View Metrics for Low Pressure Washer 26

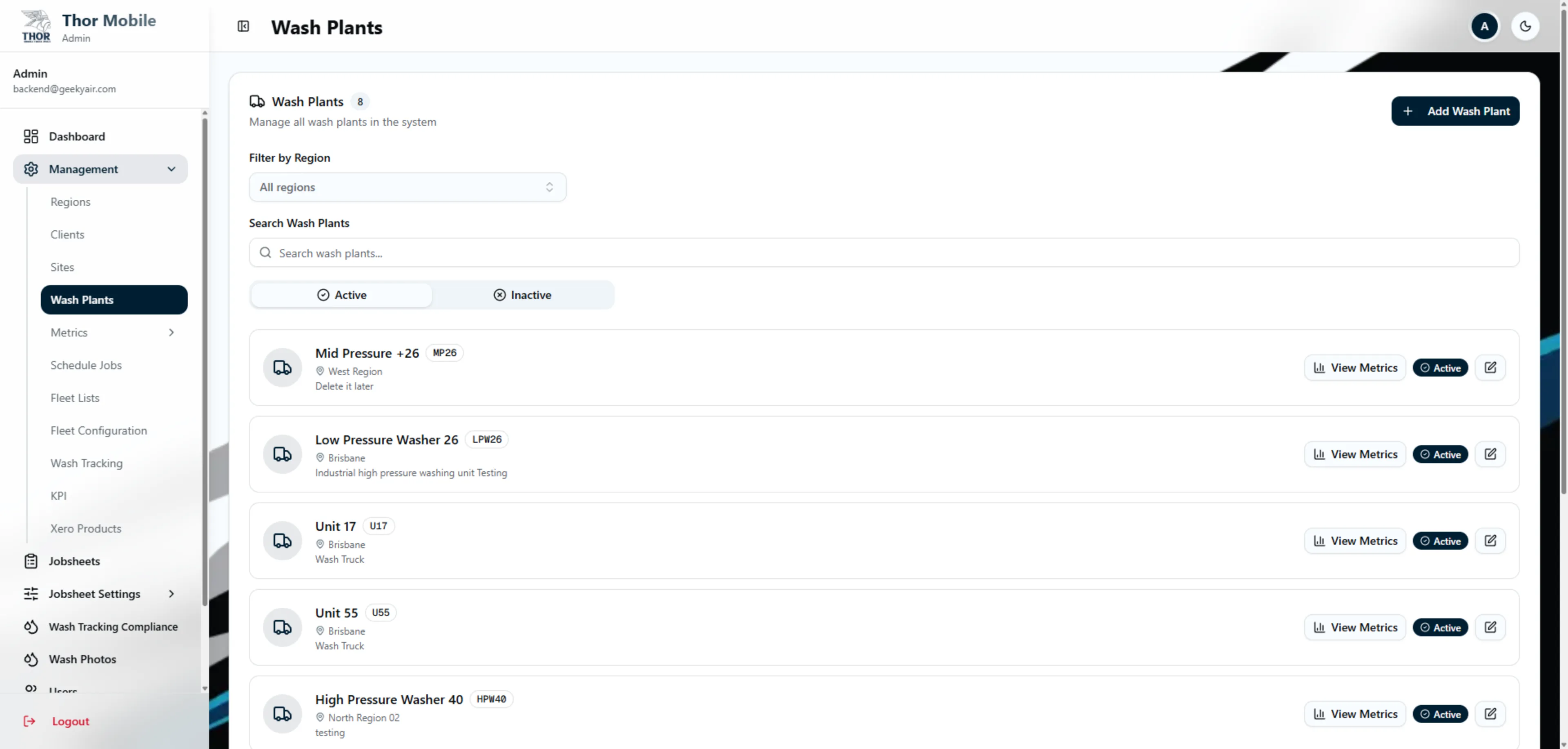(x=1355, y=454)
